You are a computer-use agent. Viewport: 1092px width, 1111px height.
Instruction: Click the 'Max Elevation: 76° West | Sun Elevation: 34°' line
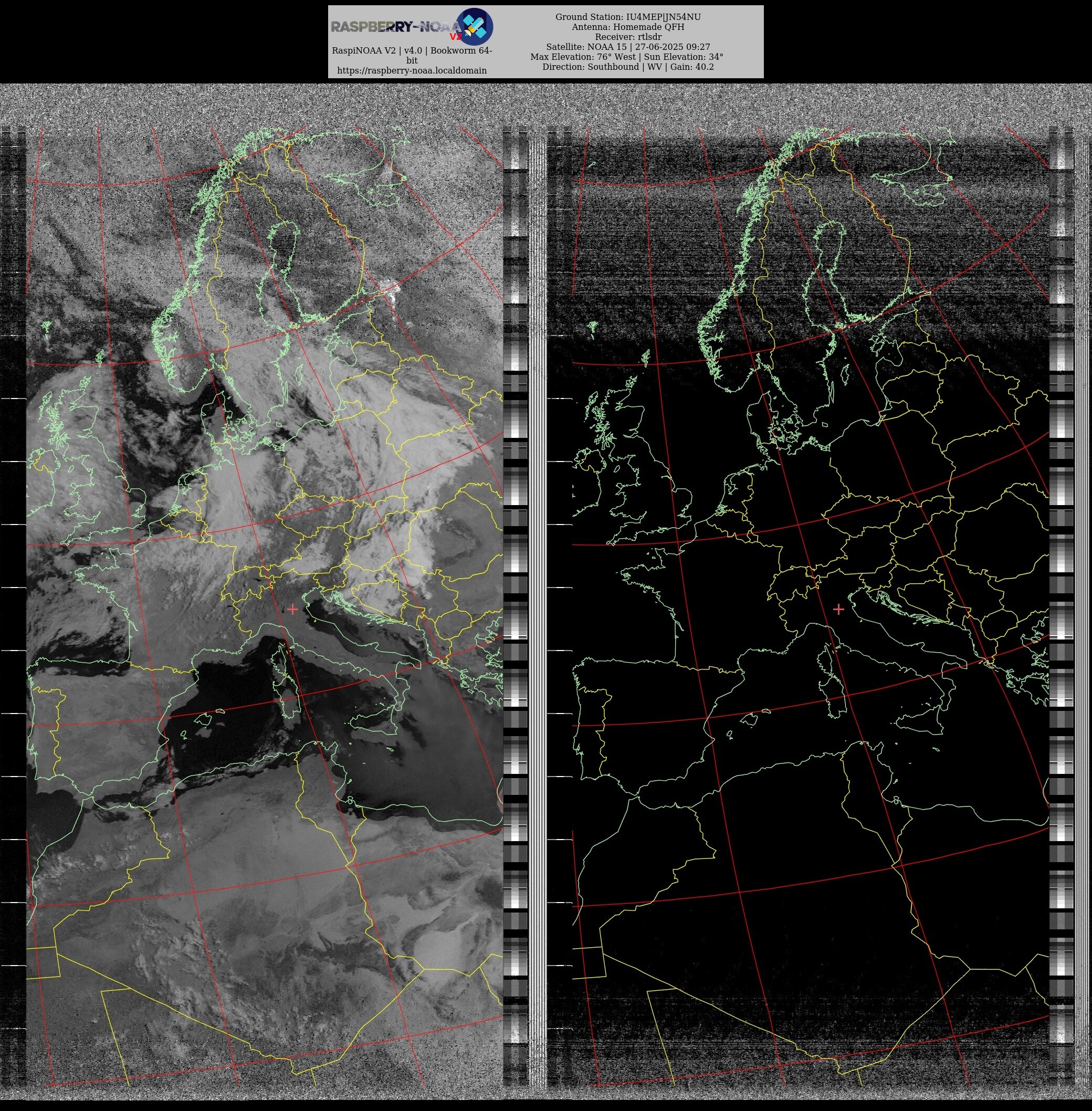(627, 57)
